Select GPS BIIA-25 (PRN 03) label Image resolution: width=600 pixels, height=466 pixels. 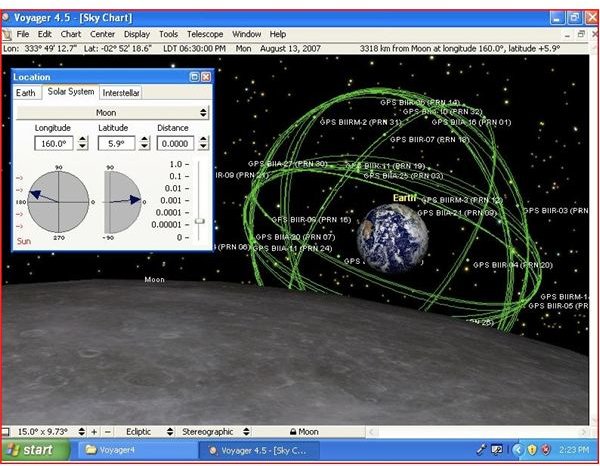click(403, 176)
